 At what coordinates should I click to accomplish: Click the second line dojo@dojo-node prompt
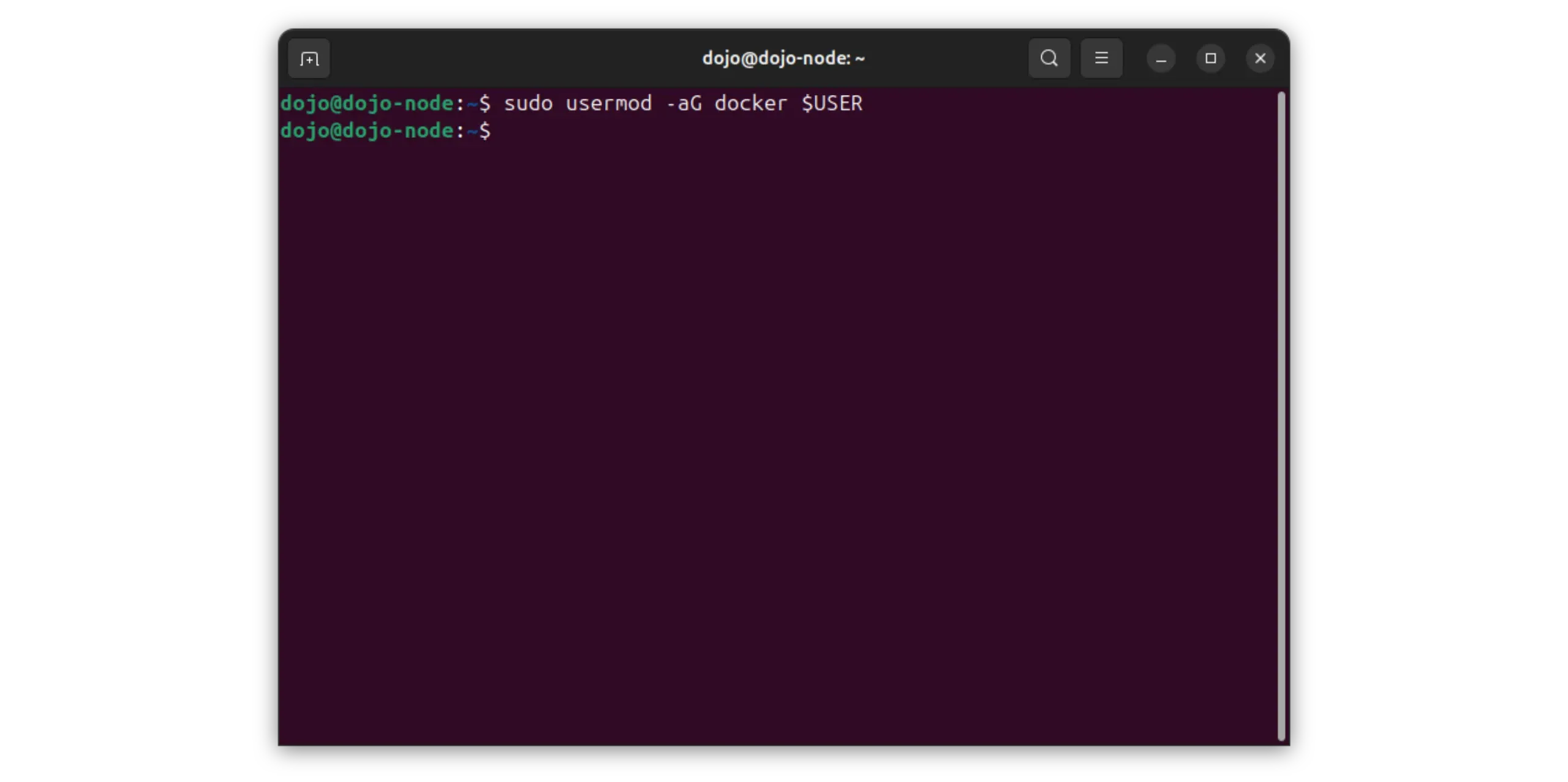[366, 131]
